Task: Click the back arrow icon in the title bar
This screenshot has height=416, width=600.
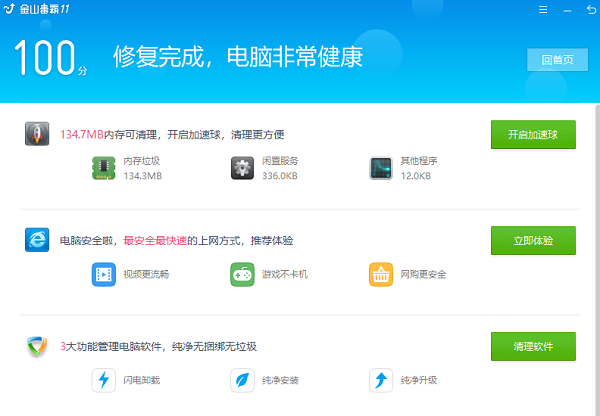Action: click(592, 10)
